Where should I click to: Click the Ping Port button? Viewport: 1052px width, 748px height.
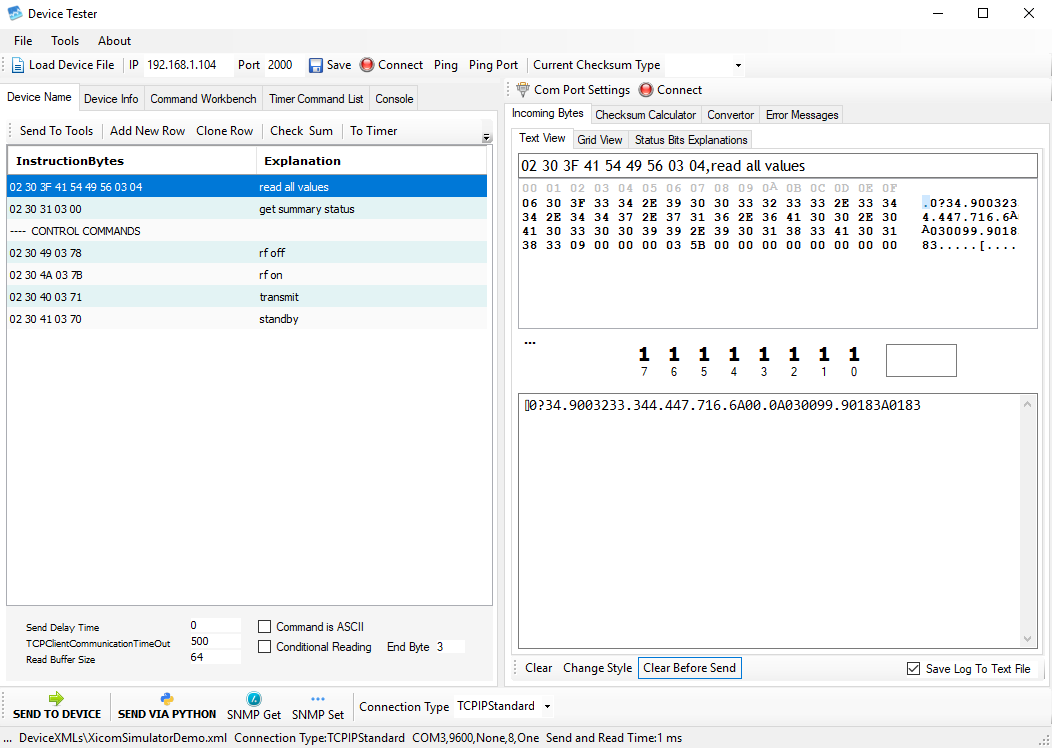tap(493, 65)
